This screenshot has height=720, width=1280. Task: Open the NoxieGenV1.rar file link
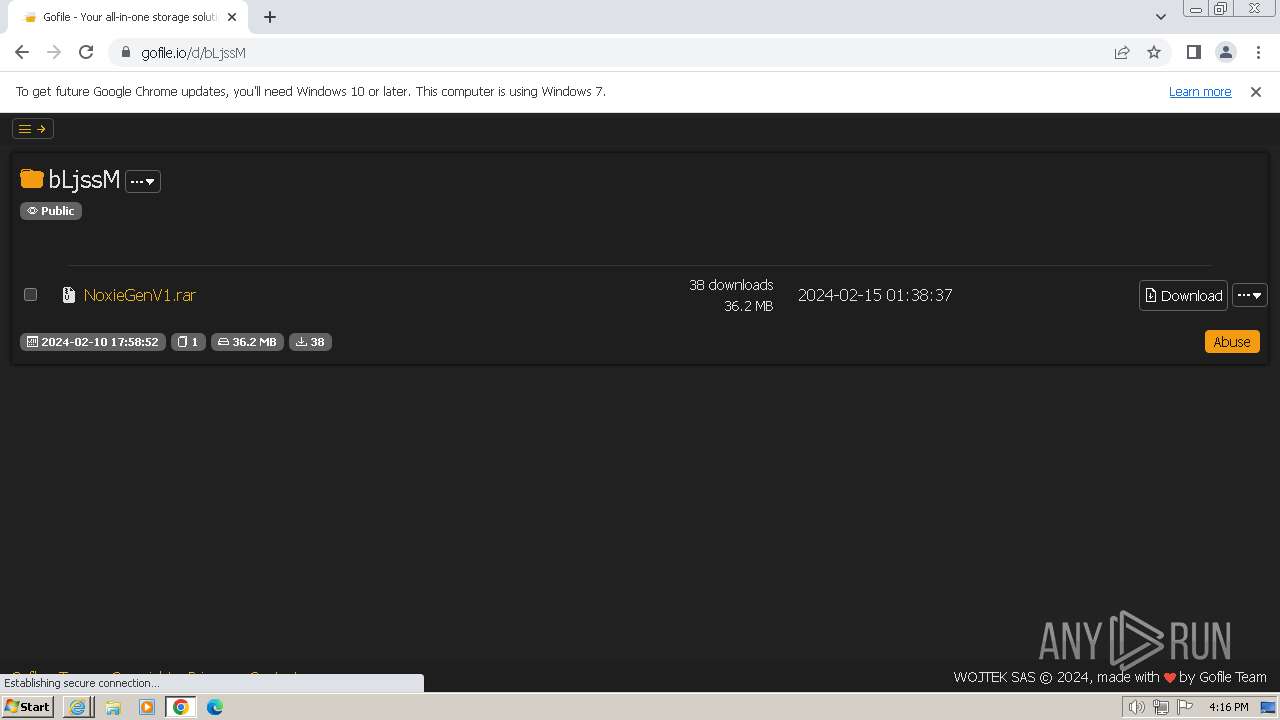(x=140, y=295)
